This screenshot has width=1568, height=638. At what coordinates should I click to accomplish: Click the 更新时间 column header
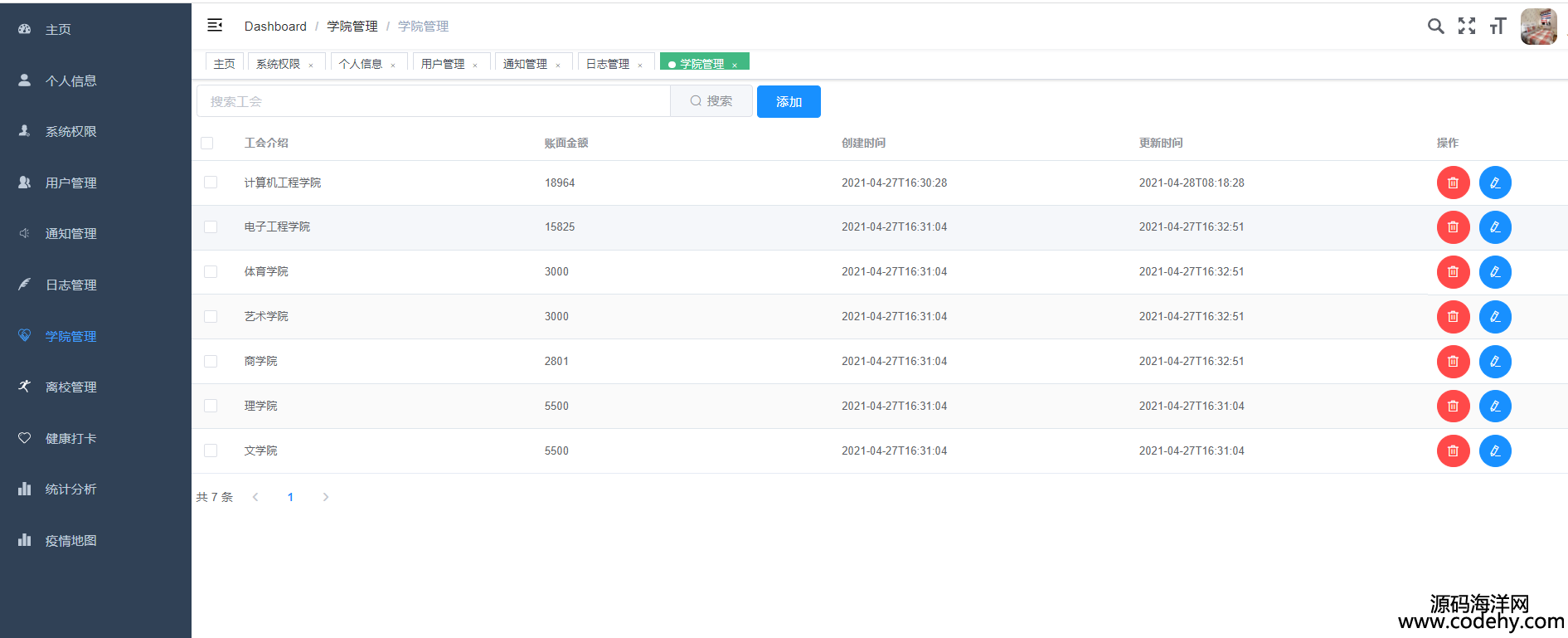1161,143
